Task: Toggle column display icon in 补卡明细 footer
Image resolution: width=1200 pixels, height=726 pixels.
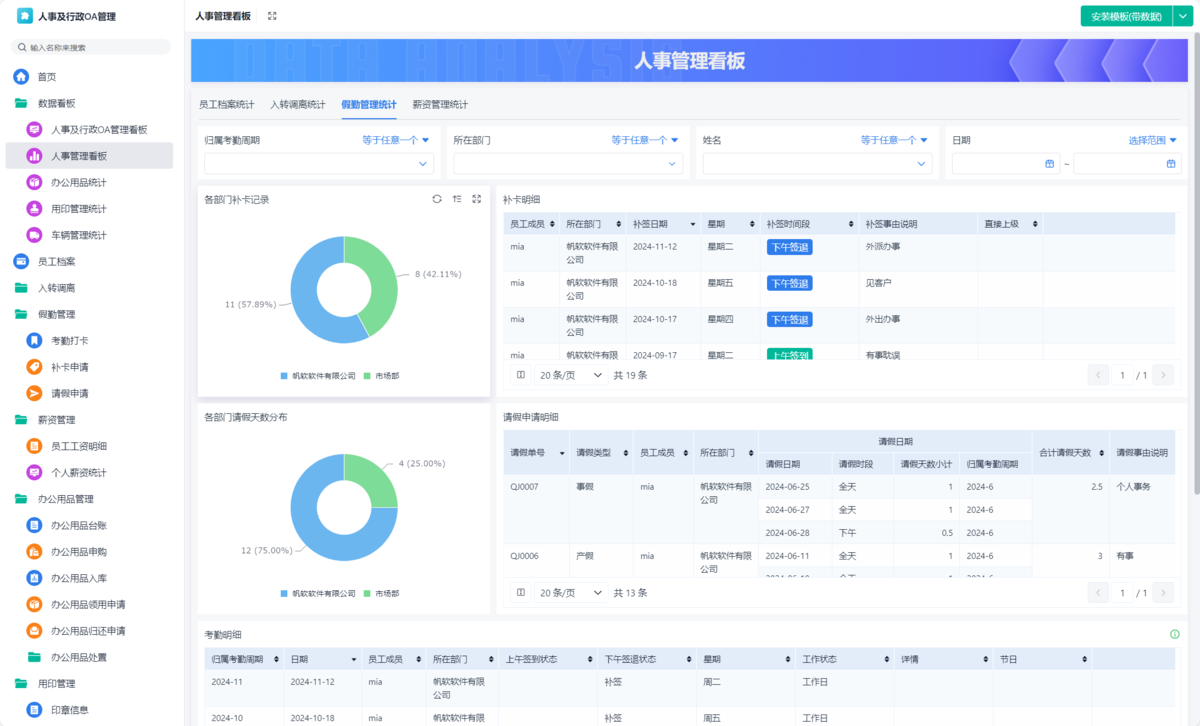Action: click(520, 375)
